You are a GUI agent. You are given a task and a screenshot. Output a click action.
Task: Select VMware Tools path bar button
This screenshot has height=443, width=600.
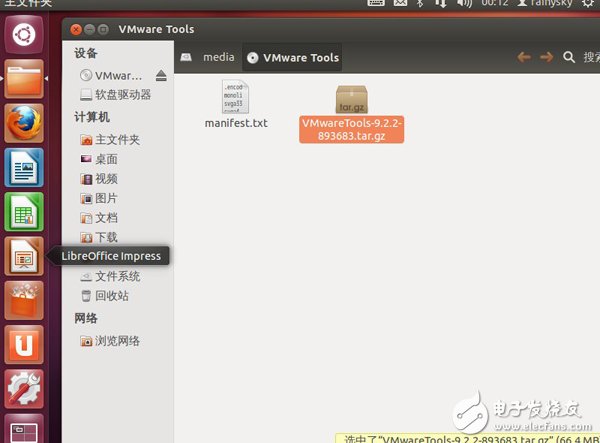coord(293,58)
